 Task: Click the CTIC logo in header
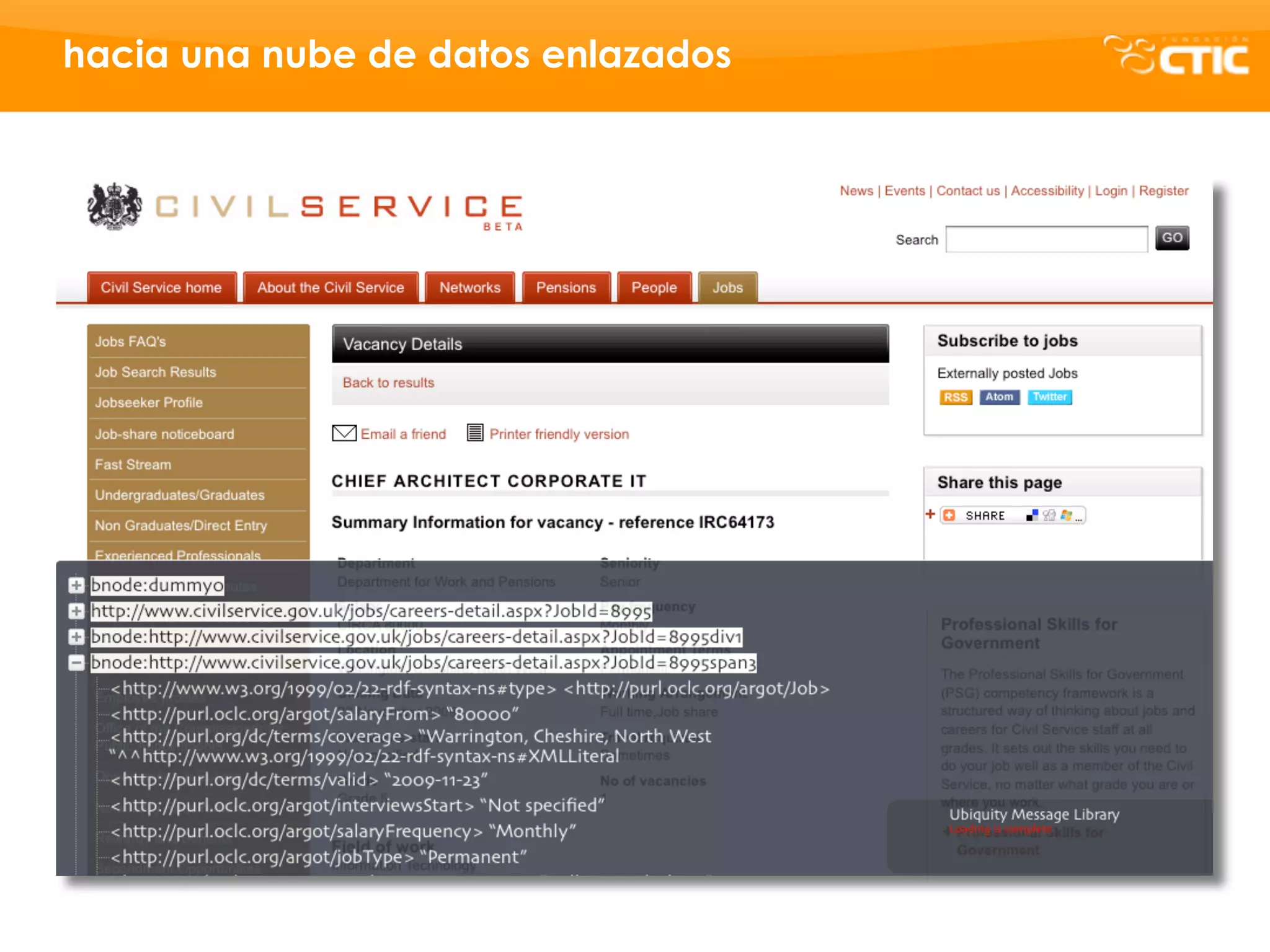click(x=1176, y=55)
